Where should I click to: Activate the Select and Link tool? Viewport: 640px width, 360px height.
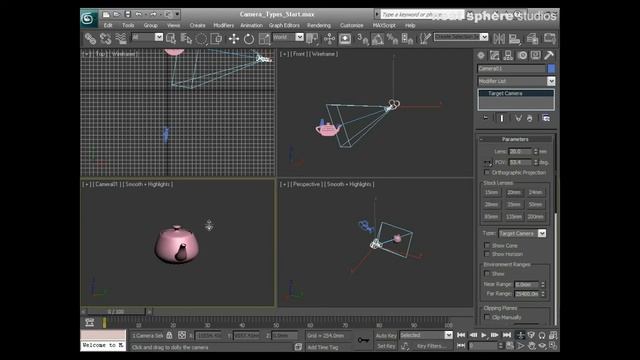(x=90, y=39)
